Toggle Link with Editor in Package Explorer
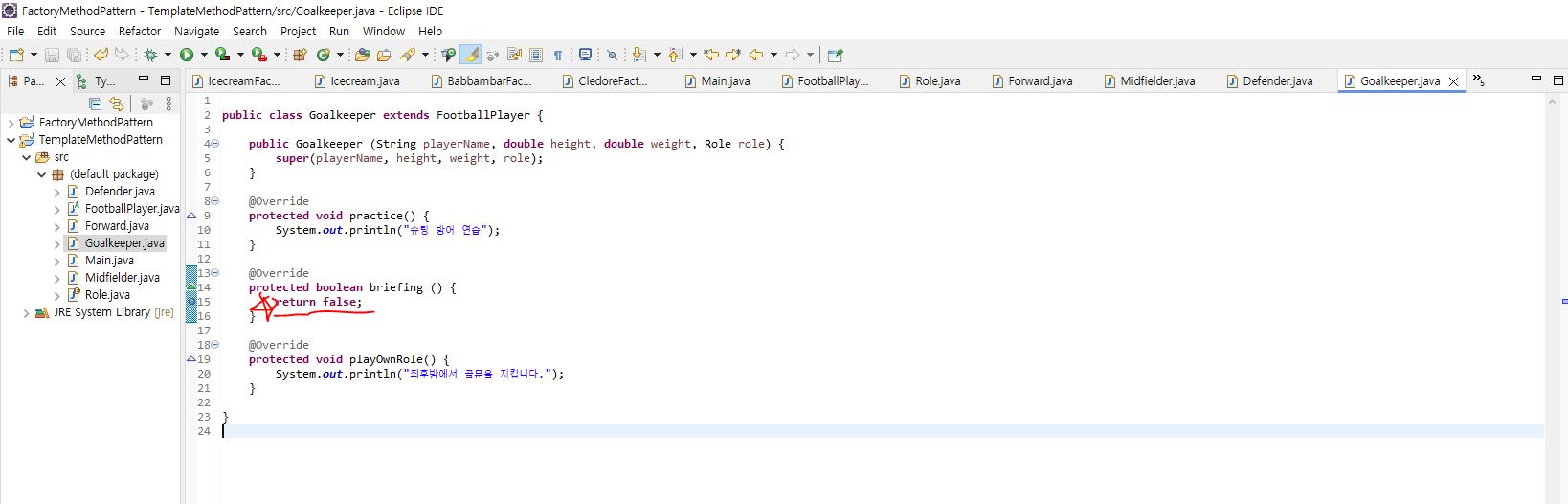This screenshot has height=504, width=1568. 117,103
